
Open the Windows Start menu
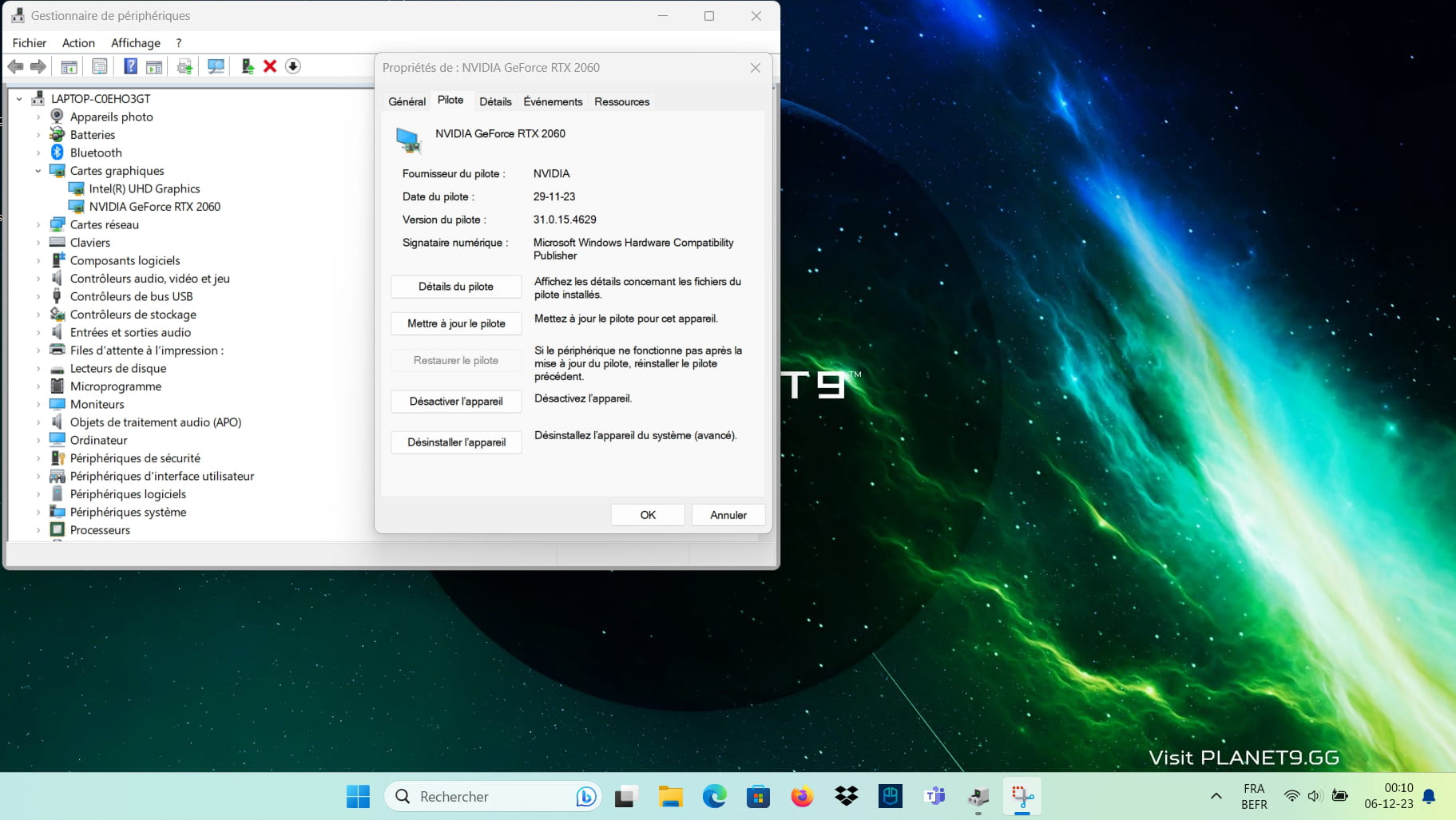click(358, 796)
